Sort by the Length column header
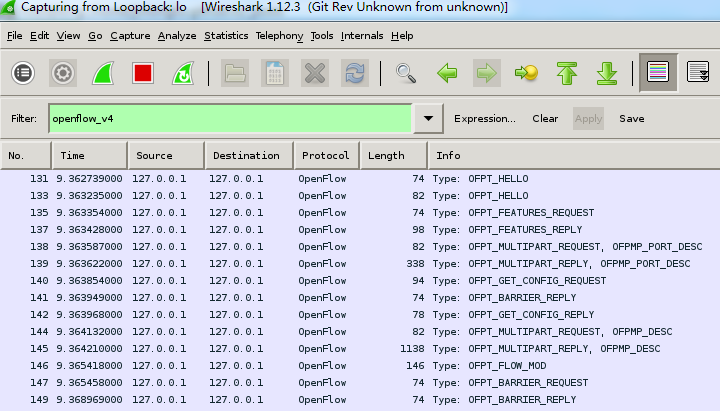The image size is (720, 411). tap(394, 156)
